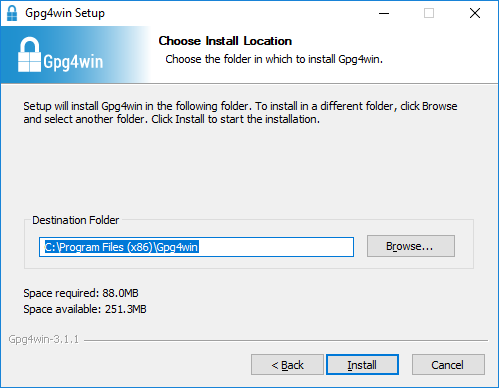Click the setup instruction paragraph text
The width and height of the screenshot is (499, 388).
(240, 112)
